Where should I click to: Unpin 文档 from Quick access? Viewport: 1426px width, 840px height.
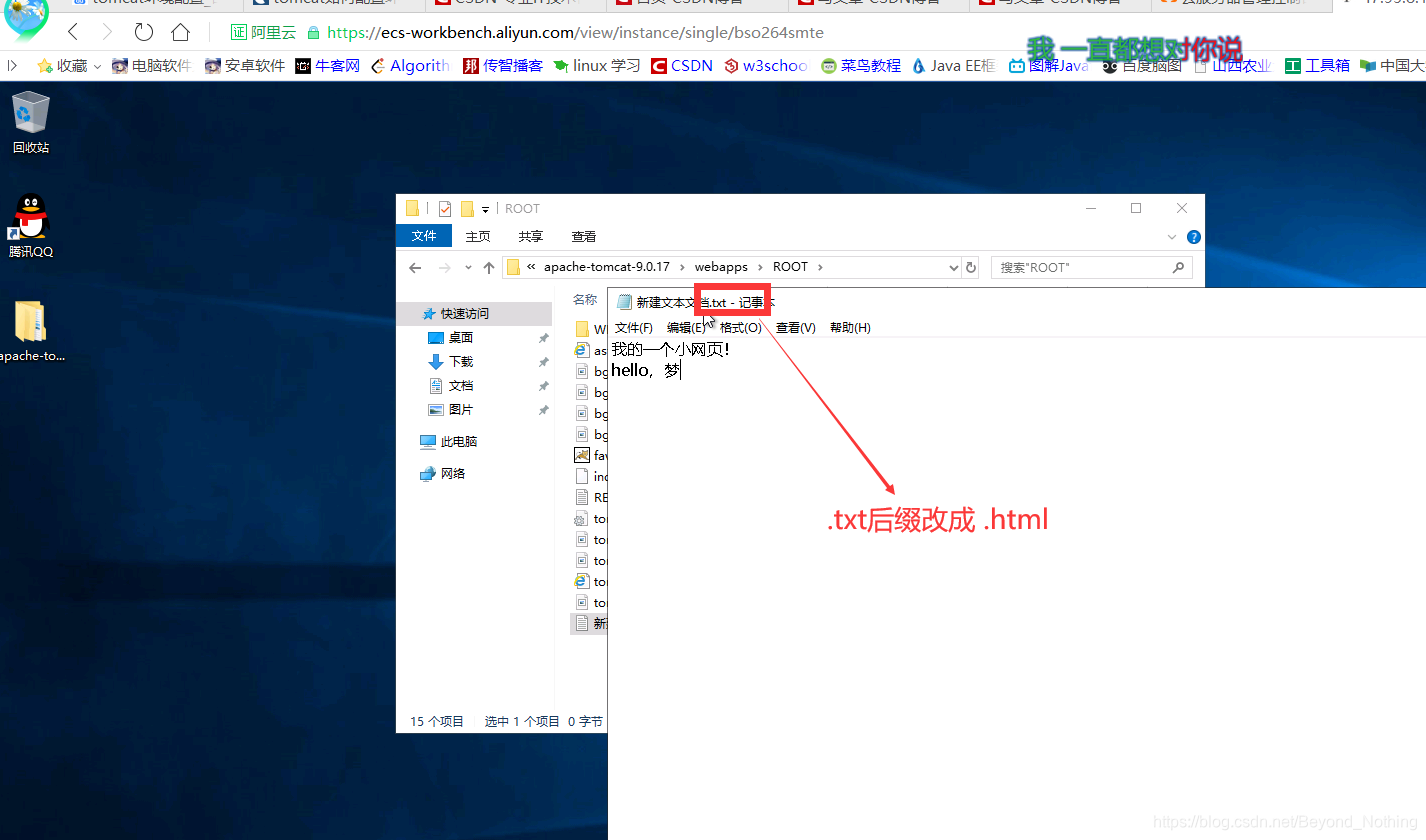pos(543,385)
